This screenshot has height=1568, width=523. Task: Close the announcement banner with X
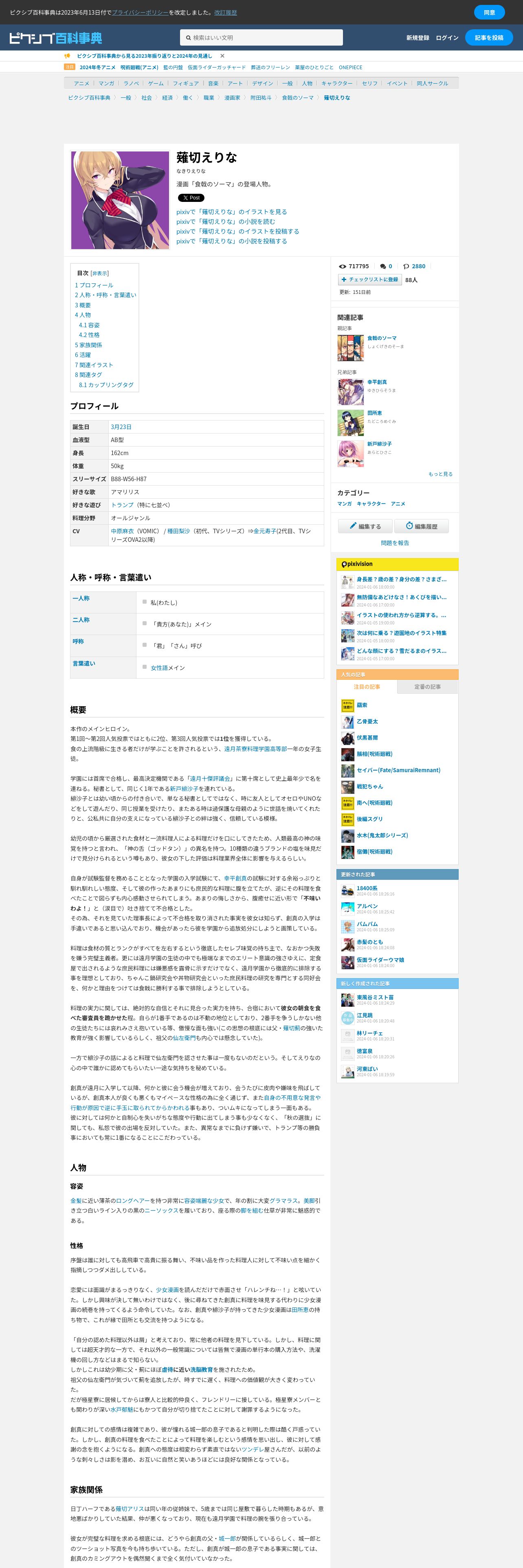pyautogui.click(x=222, y=56)
